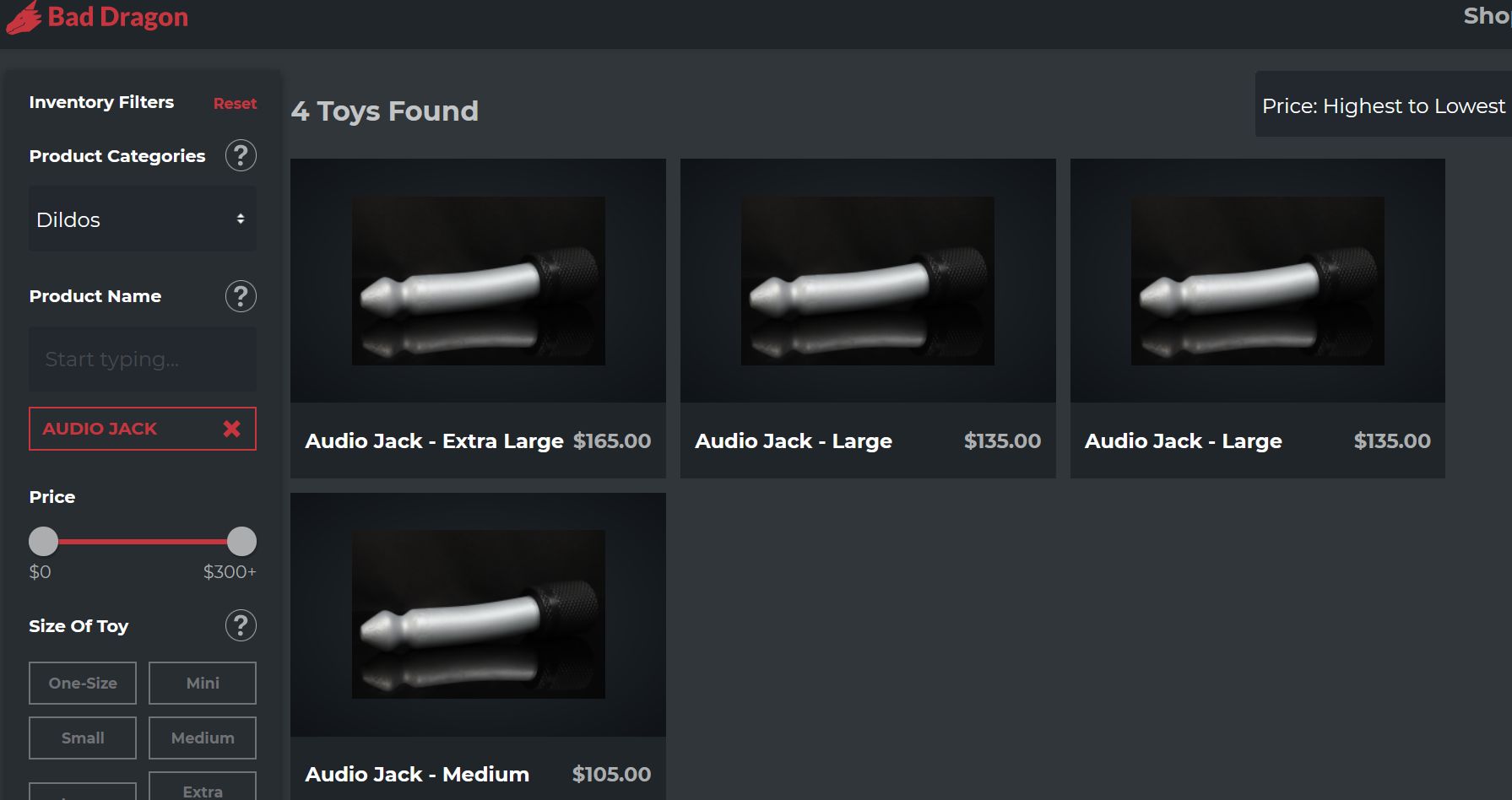This screenshot has width=1512, height=800.
Task: Enable the Medium size filter
Action: coord(203,738)
